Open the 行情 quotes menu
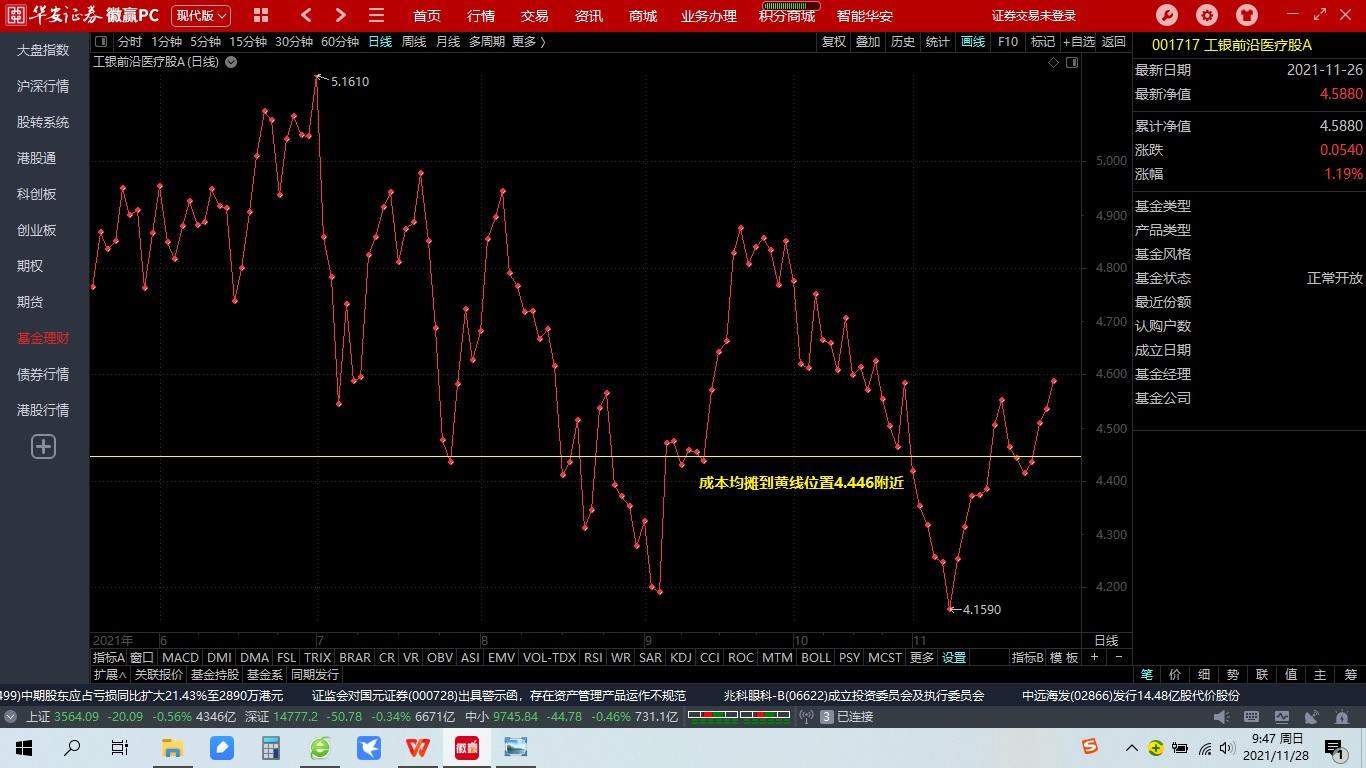The image size is (1366, 768). click(x=481, y=16)
